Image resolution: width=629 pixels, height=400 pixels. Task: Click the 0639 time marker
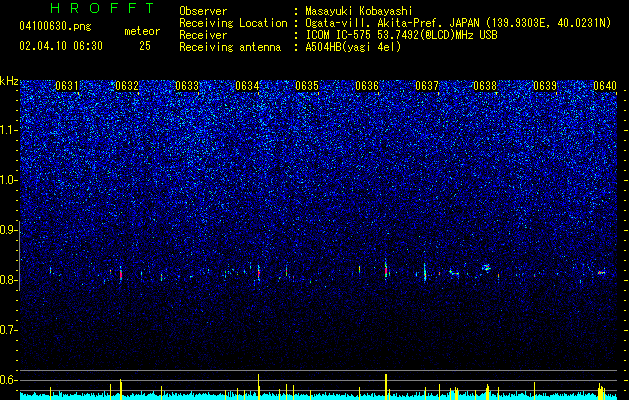point(545,86)
